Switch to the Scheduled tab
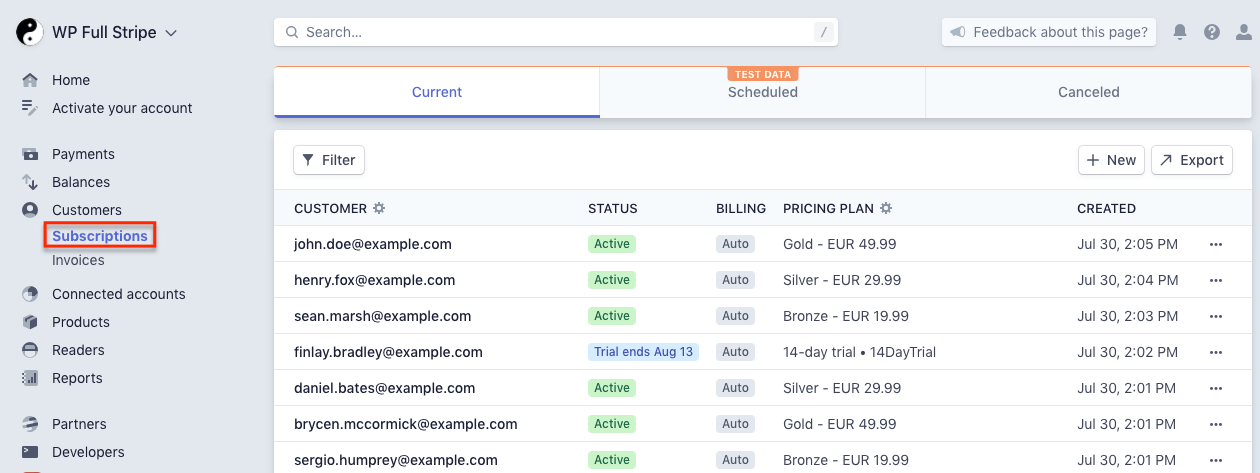The width and height of the screenshot is (1260, 473). 762,92
